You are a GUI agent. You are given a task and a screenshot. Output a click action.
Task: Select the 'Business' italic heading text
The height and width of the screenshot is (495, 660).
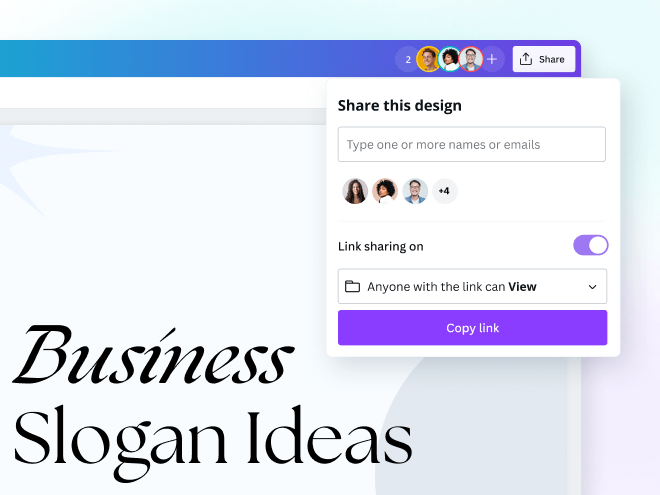pos(154,355)
